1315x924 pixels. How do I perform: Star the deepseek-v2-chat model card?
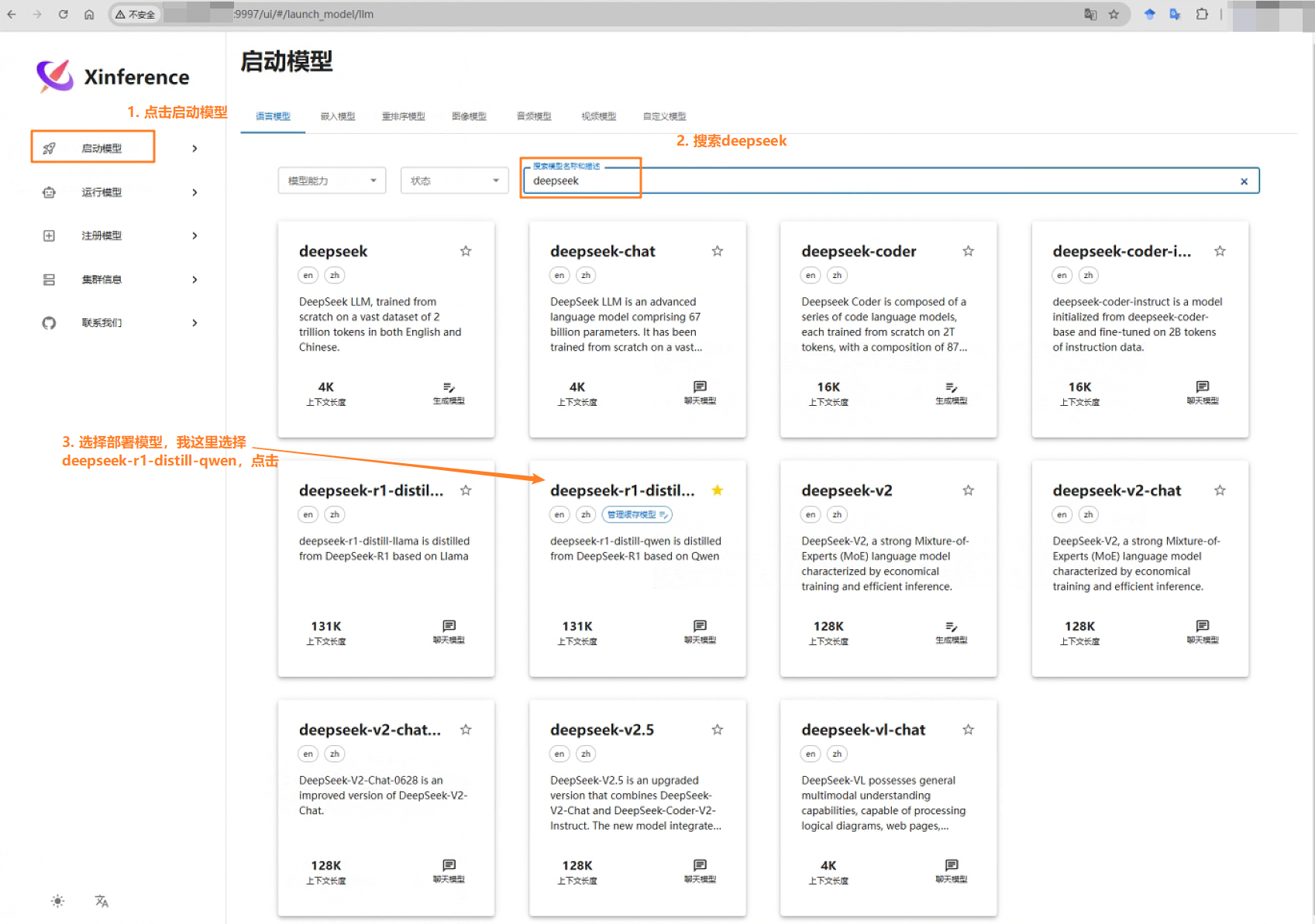point(1220,490)
